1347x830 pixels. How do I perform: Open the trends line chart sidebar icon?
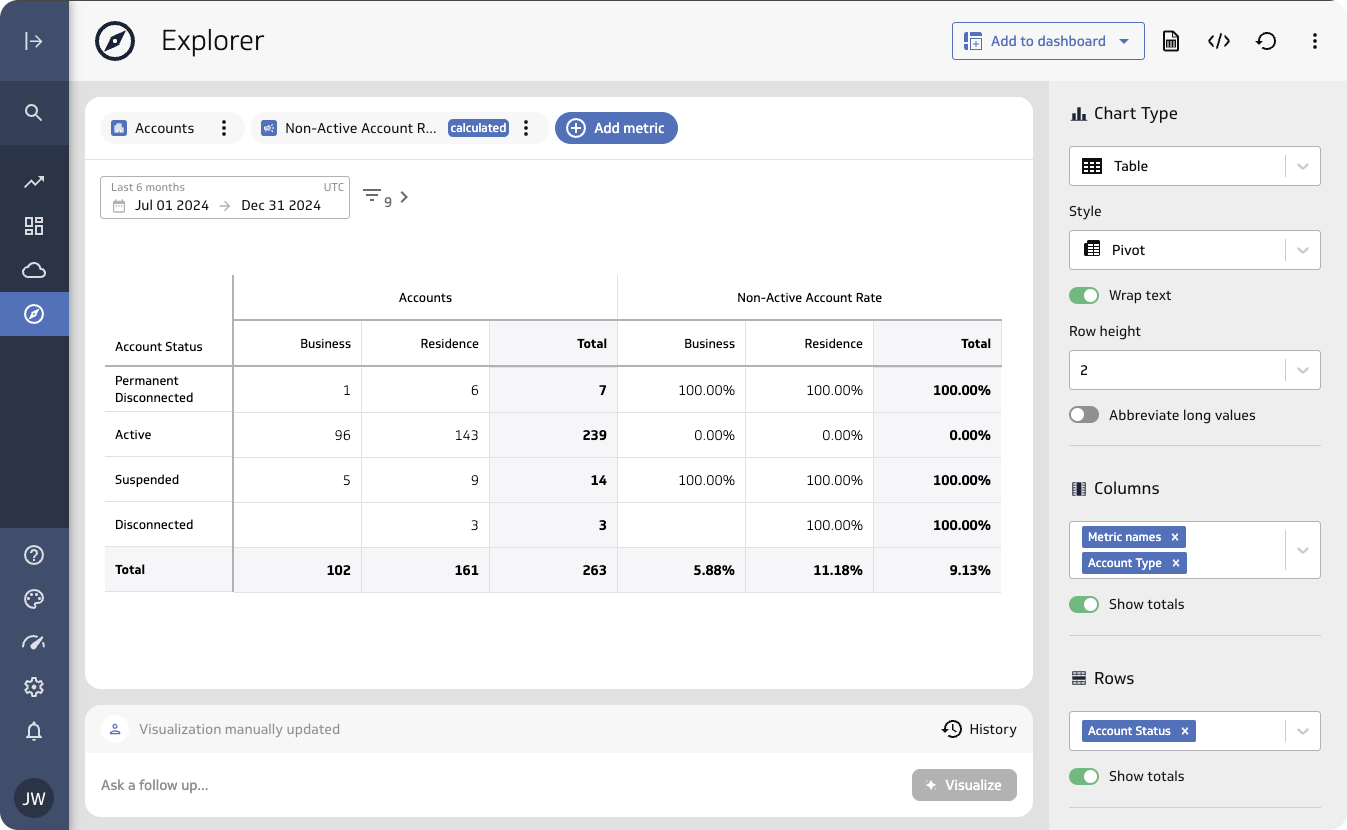point(34,182)
